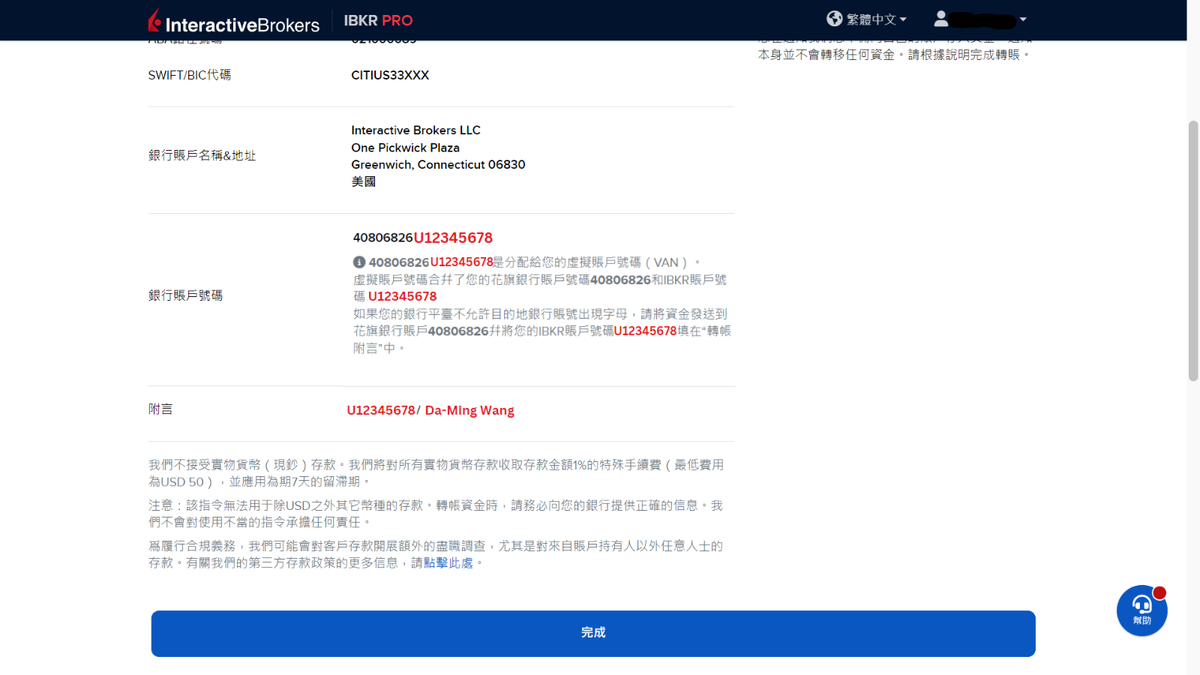Click the 附言 reference U12345678/ Da-Ming Wang
The width and height of the screenshot is (1200, 675).
click(x=430, y=410)
